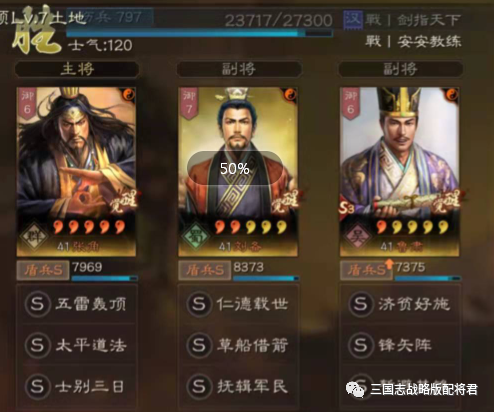Select the middle 副将 header above Liu Bei
Viewport: 494px width, 412px height.
coord(239,69)
